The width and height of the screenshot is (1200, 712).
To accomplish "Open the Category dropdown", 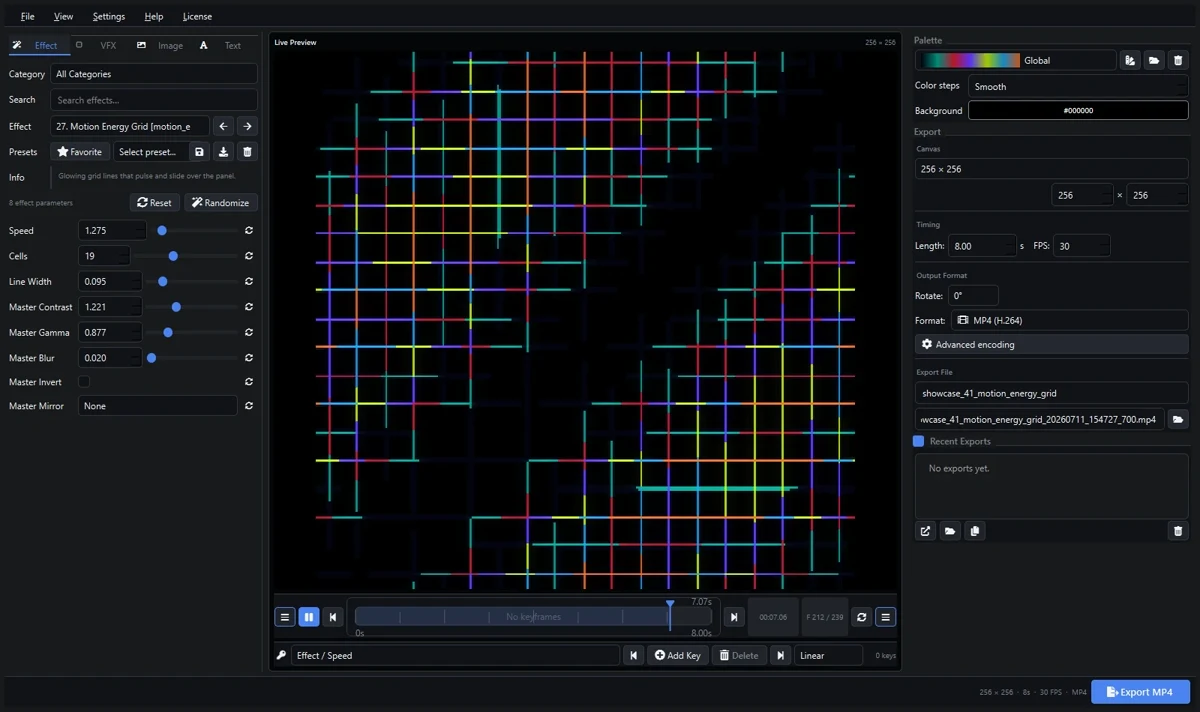I will (x=154, y=74).
